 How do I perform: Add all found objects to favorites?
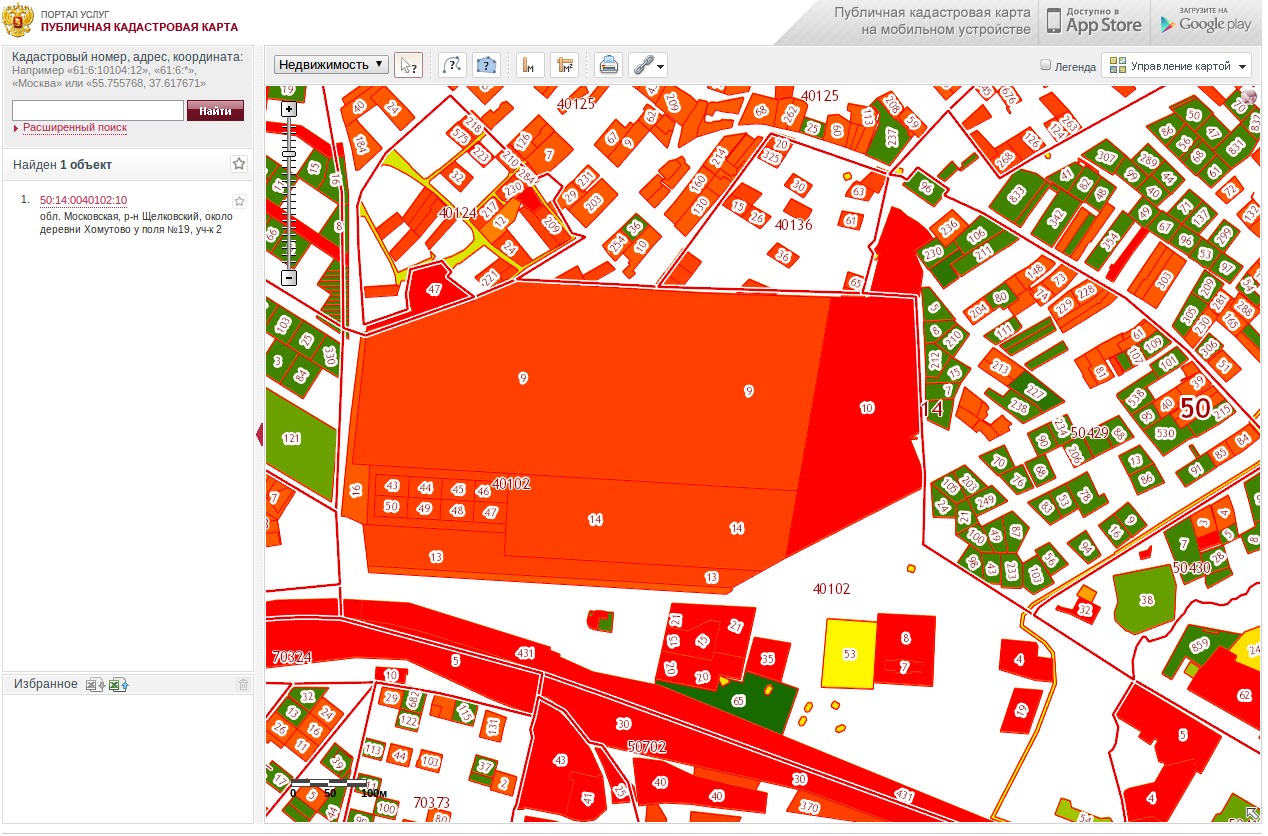(239, 164)
